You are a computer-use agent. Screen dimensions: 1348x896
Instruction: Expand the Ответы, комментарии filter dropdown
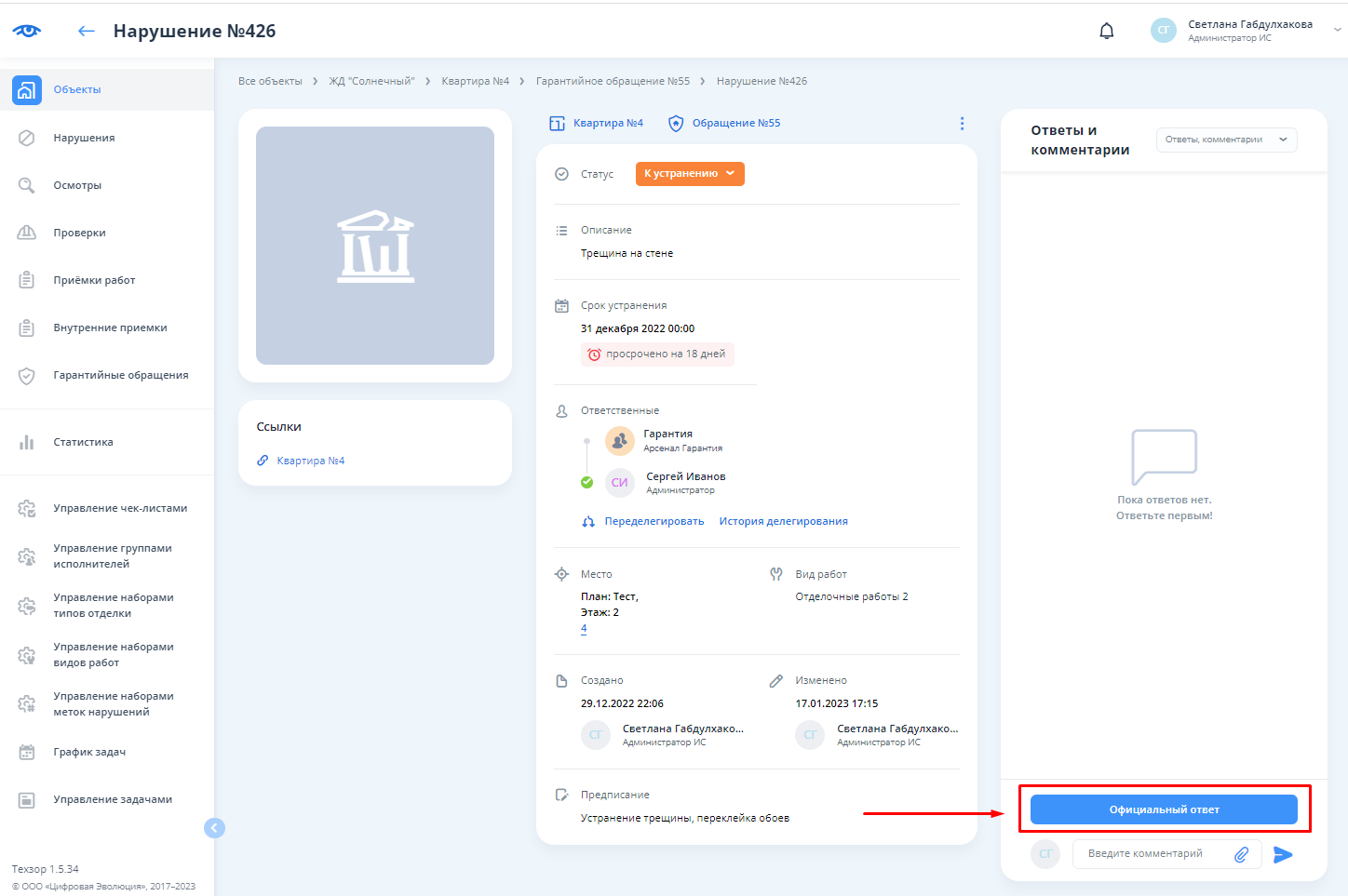(x=1226, y=140)
